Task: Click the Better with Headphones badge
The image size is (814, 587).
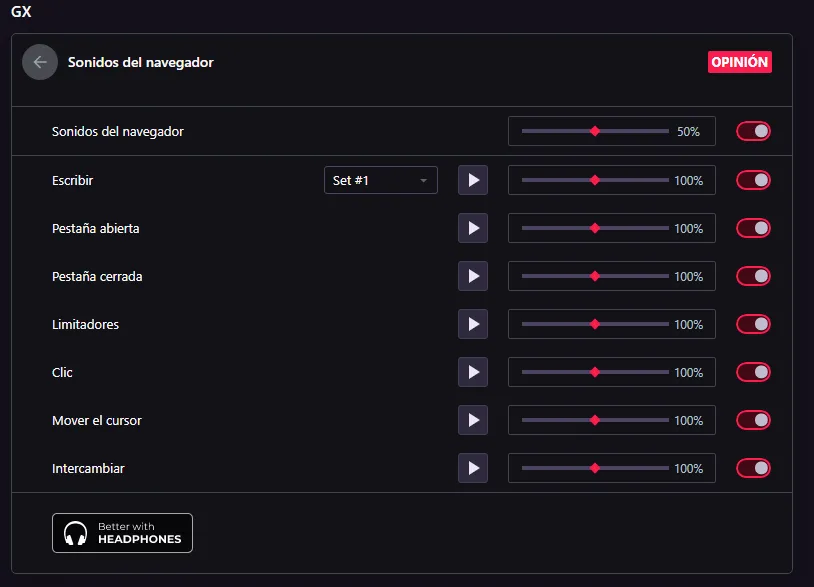Action: point(122,533)
